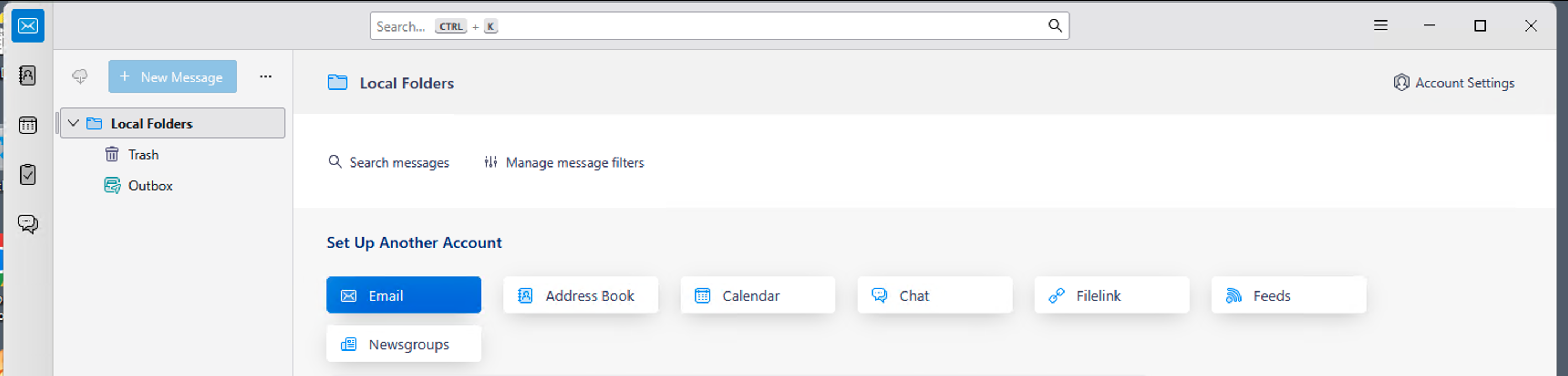Click the search magnifier icon
The image size is (1568, 376).
[x=1055, y=25]
